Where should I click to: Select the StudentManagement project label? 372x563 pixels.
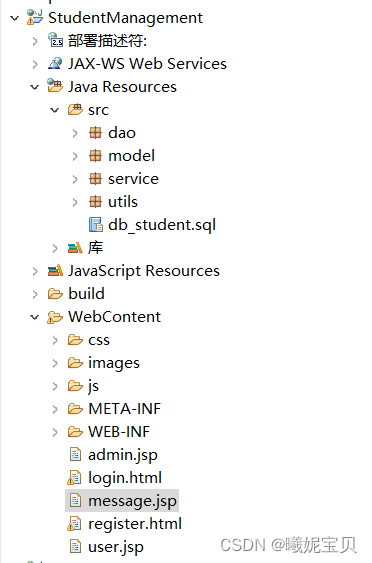pyautogui.click(x=125, y=18)
